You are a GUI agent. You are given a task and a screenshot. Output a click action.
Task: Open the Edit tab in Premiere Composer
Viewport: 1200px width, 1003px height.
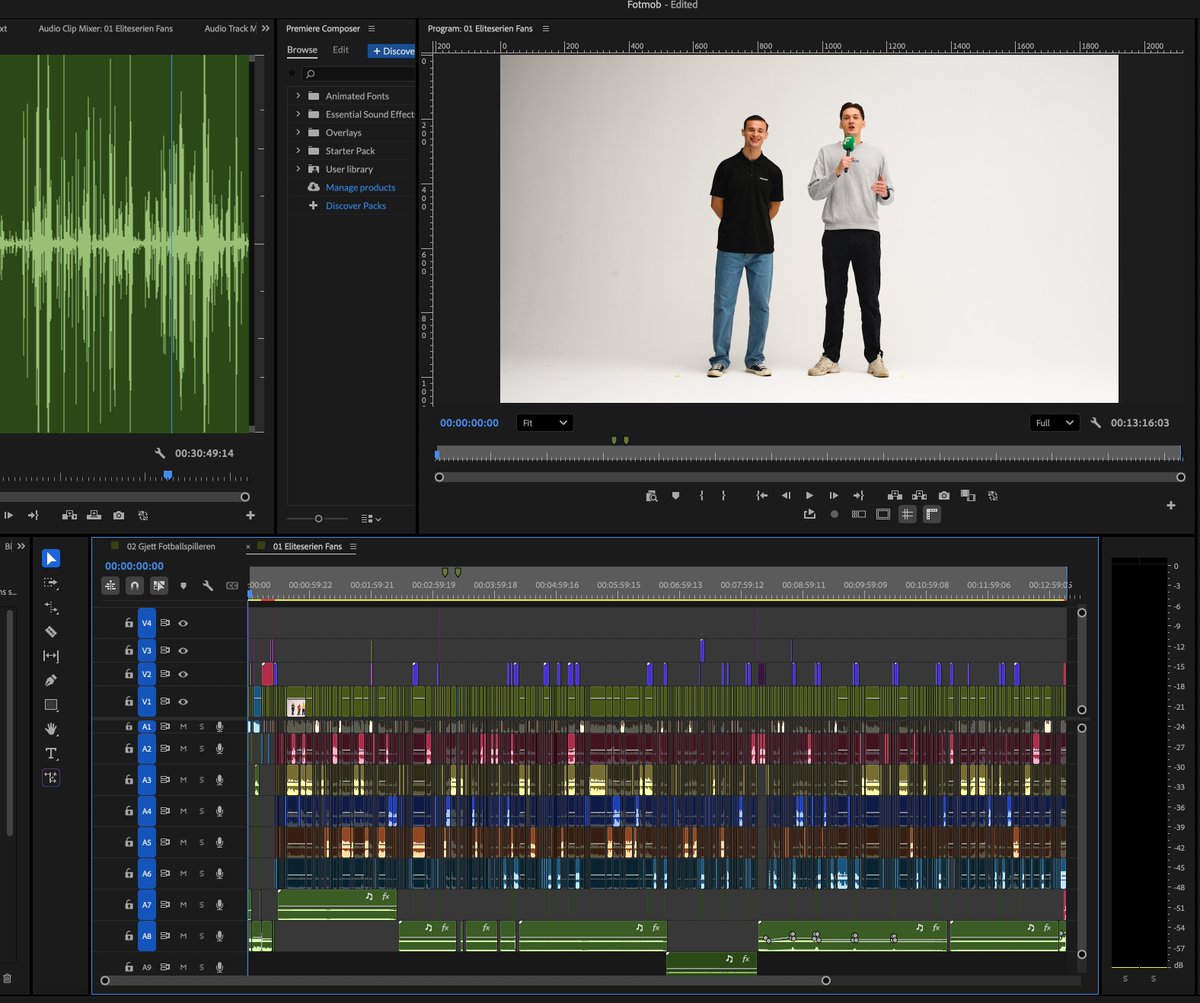coord(341,50)
